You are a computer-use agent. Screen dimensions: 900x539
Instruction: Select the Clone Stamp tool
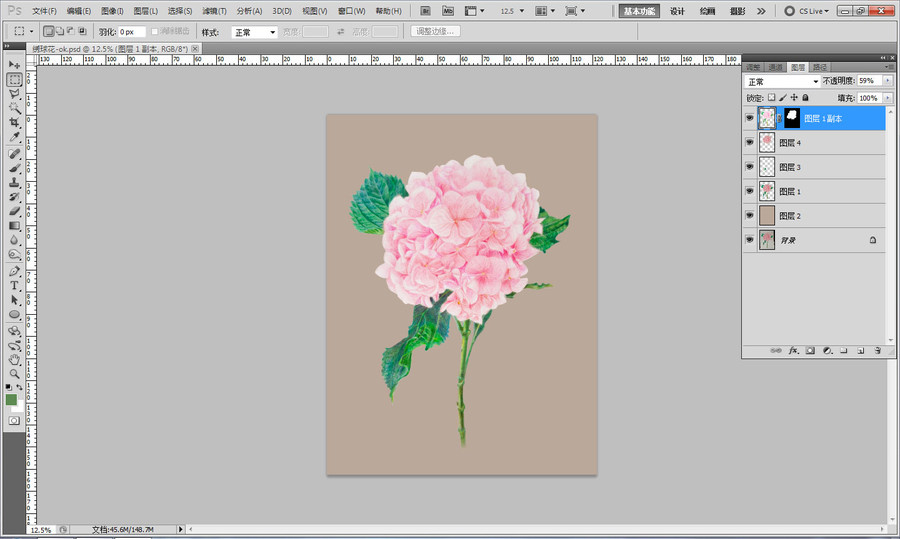(14, 182)
